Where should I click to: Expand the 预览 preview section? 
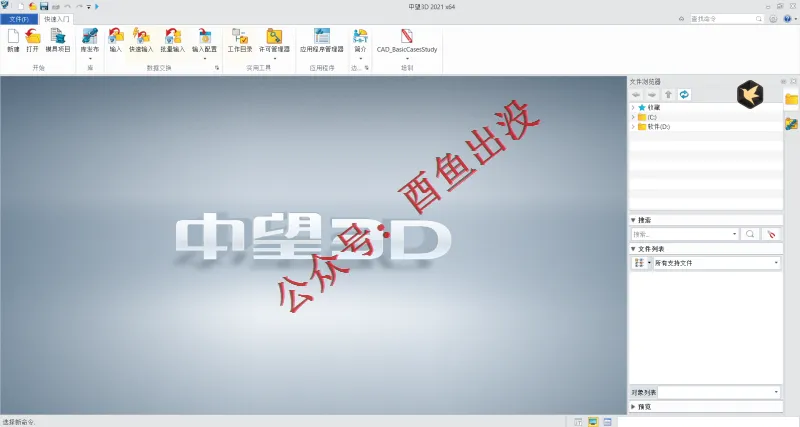[x=633, y=407]
